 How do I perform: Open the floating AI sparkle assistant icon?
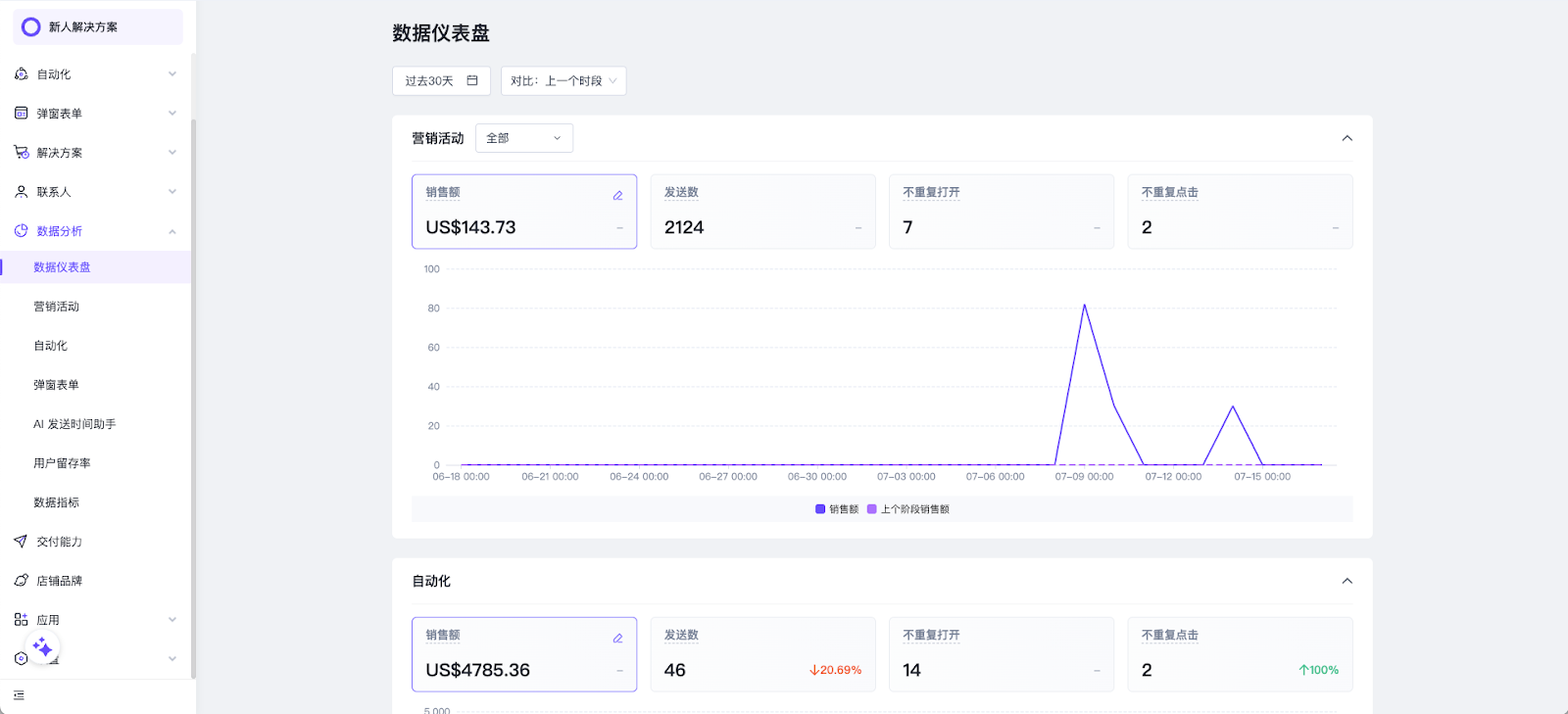click(42, 647)
